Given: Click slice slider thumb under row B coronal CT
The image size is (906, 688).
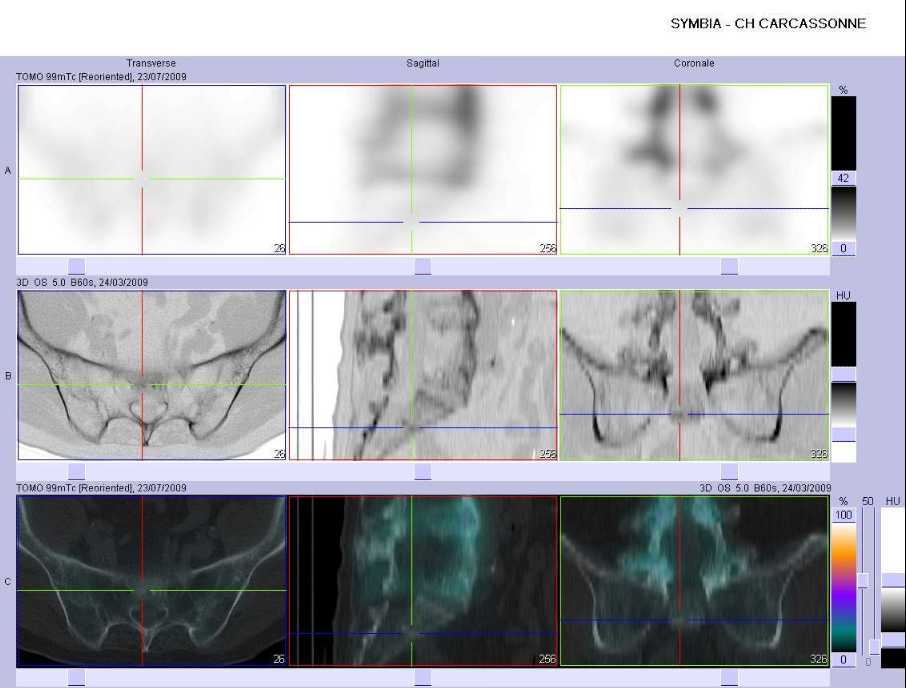Looking at the screenshot, I should click(x=729, y=471).
